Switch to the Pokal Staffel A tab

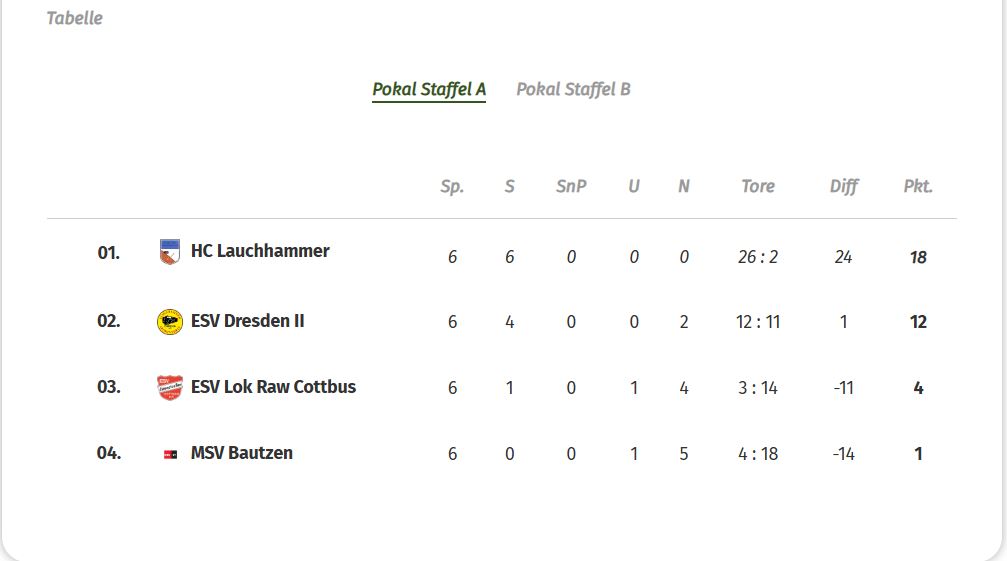[x=429, y=89]
